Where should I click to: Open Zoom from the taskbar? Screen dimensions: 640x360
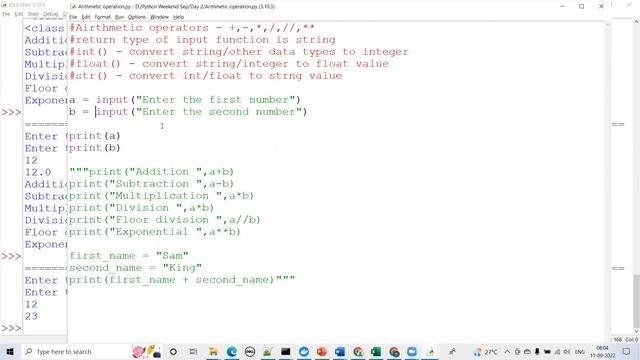[412, 351]
